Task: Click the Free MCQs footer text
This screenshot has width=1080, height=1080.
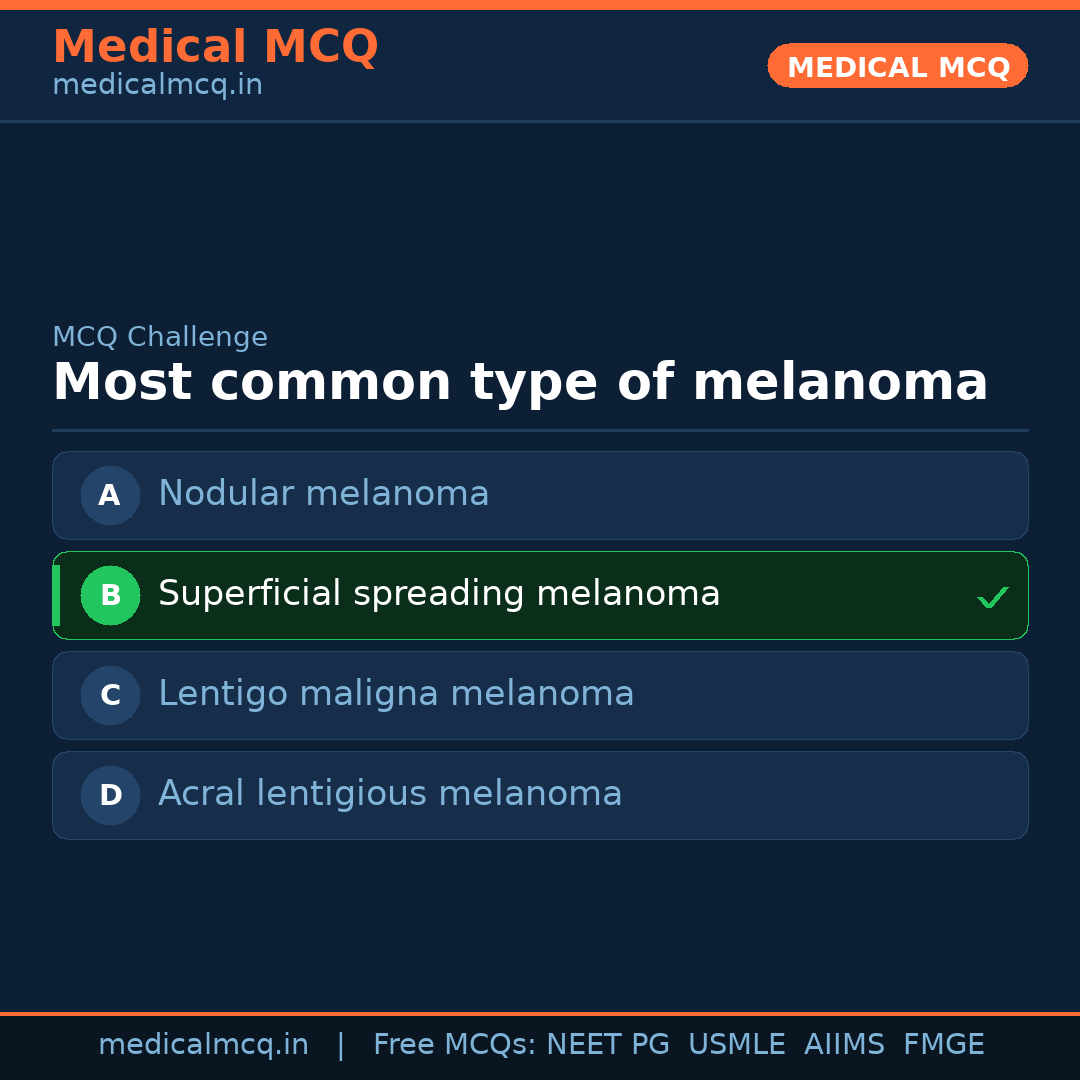Action: point(454,1045)
